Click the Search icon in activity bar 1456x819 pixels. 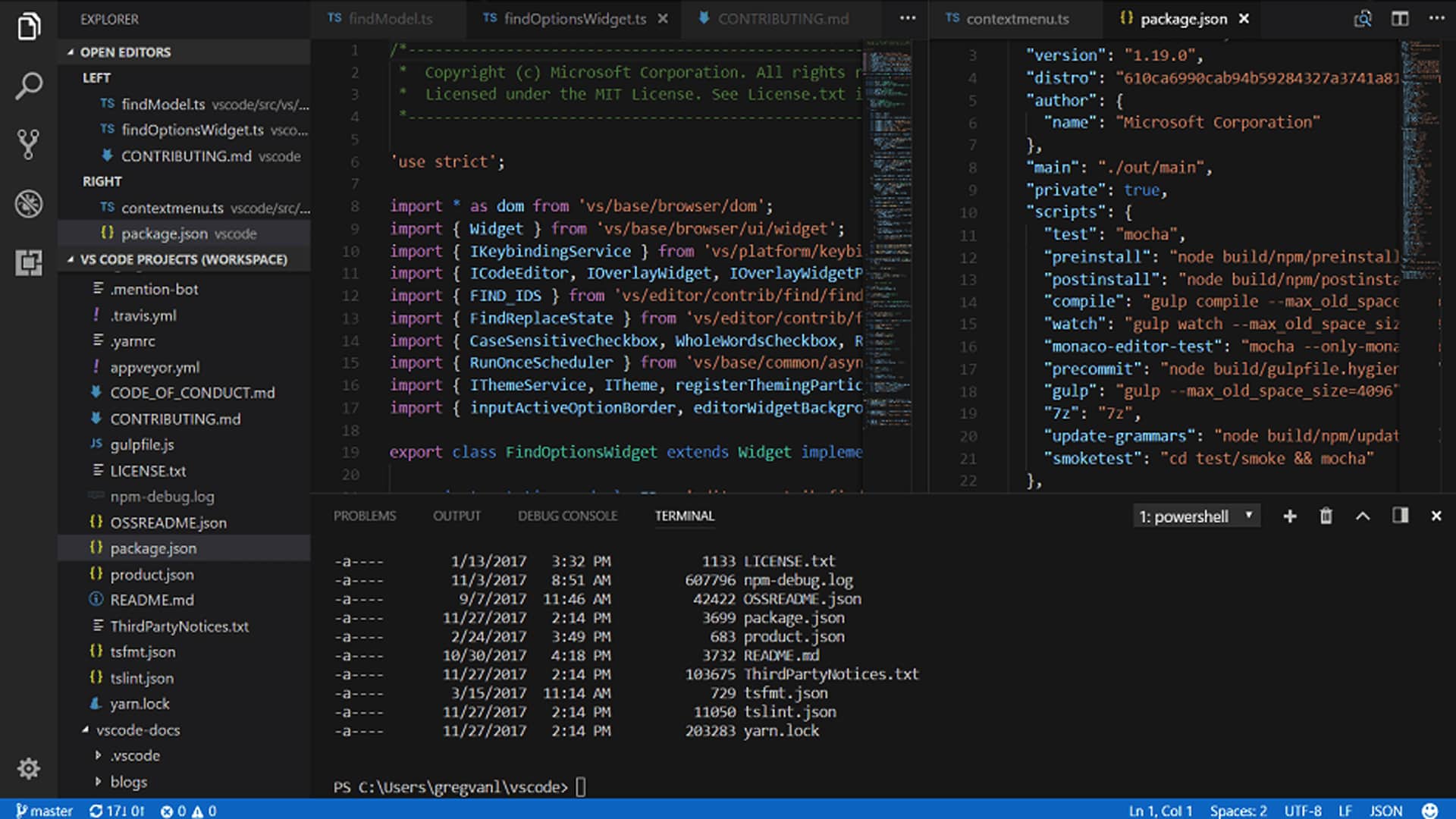tap(27, 86)
